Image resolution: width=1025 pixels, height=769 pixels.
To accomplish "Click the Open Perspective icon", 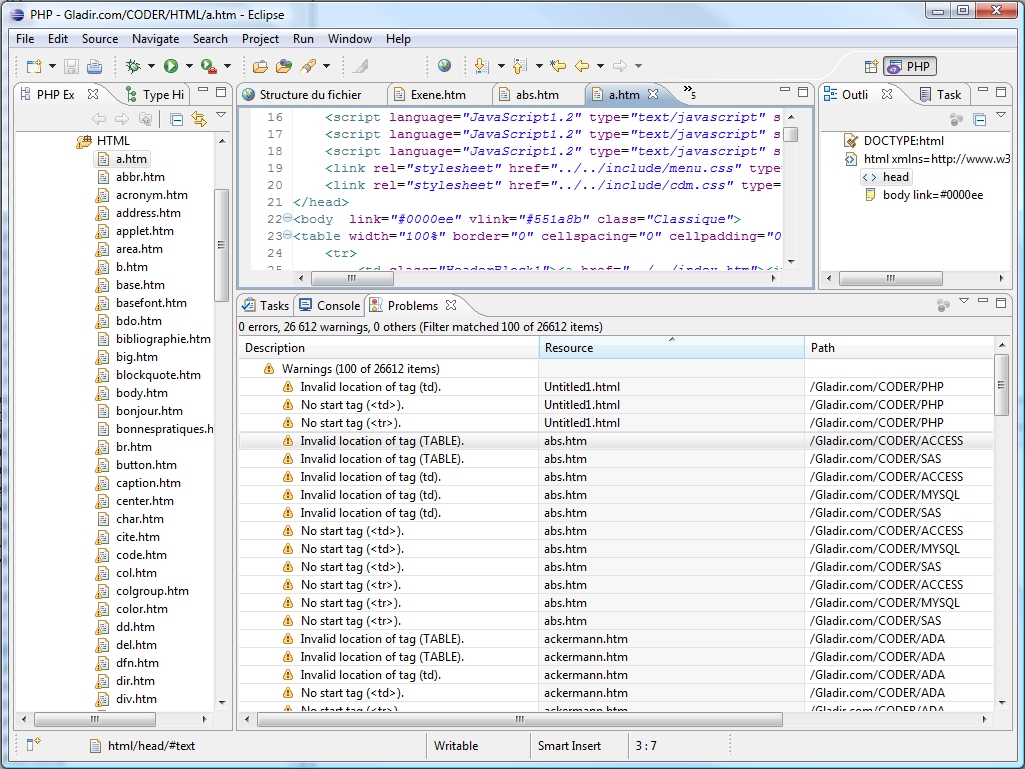I will point(870,67).
